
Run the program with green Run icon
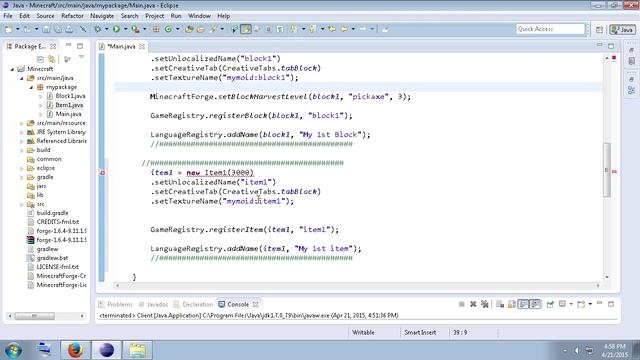pyautogui.click(x=116, y=29)
